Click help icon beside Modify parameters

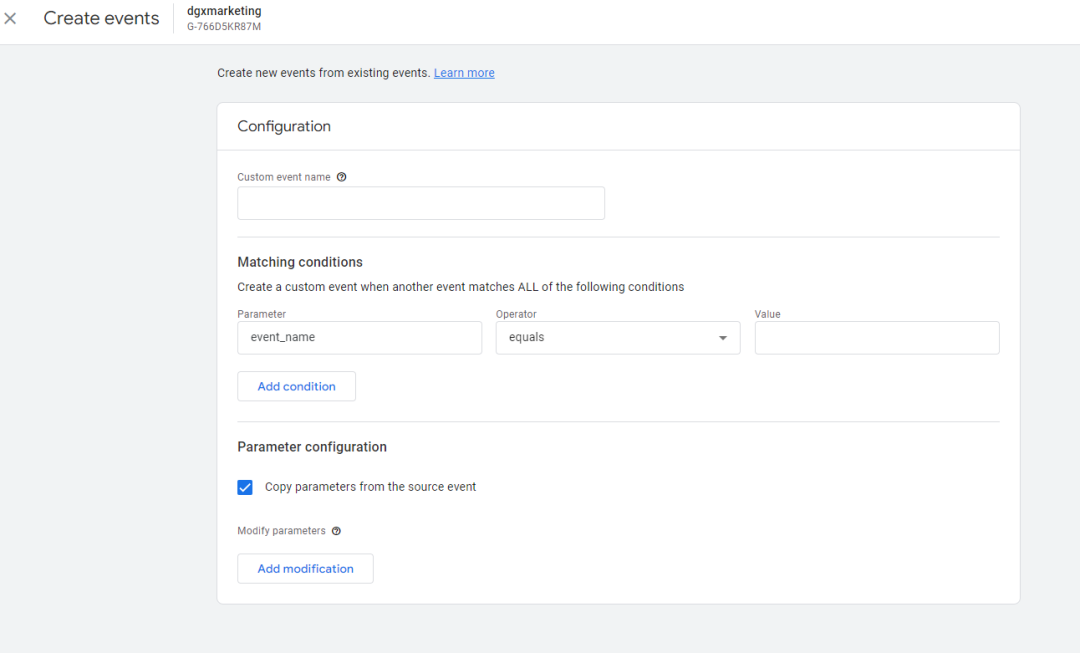[x=336, y=531]
